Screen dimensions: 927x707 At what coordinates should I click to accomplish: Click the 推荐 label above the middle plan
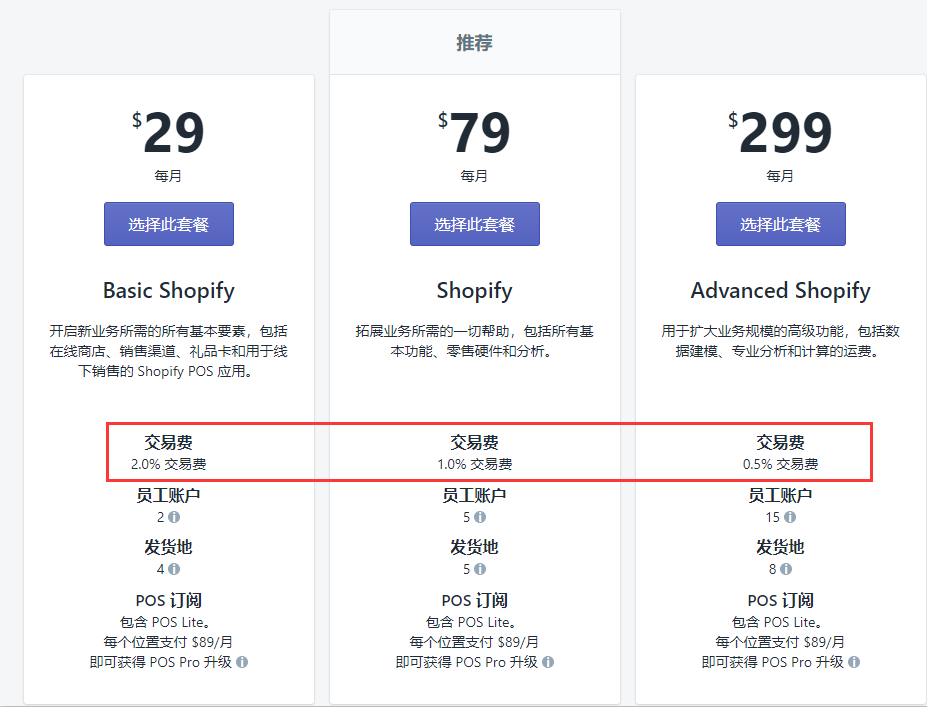tap(474, 43)
